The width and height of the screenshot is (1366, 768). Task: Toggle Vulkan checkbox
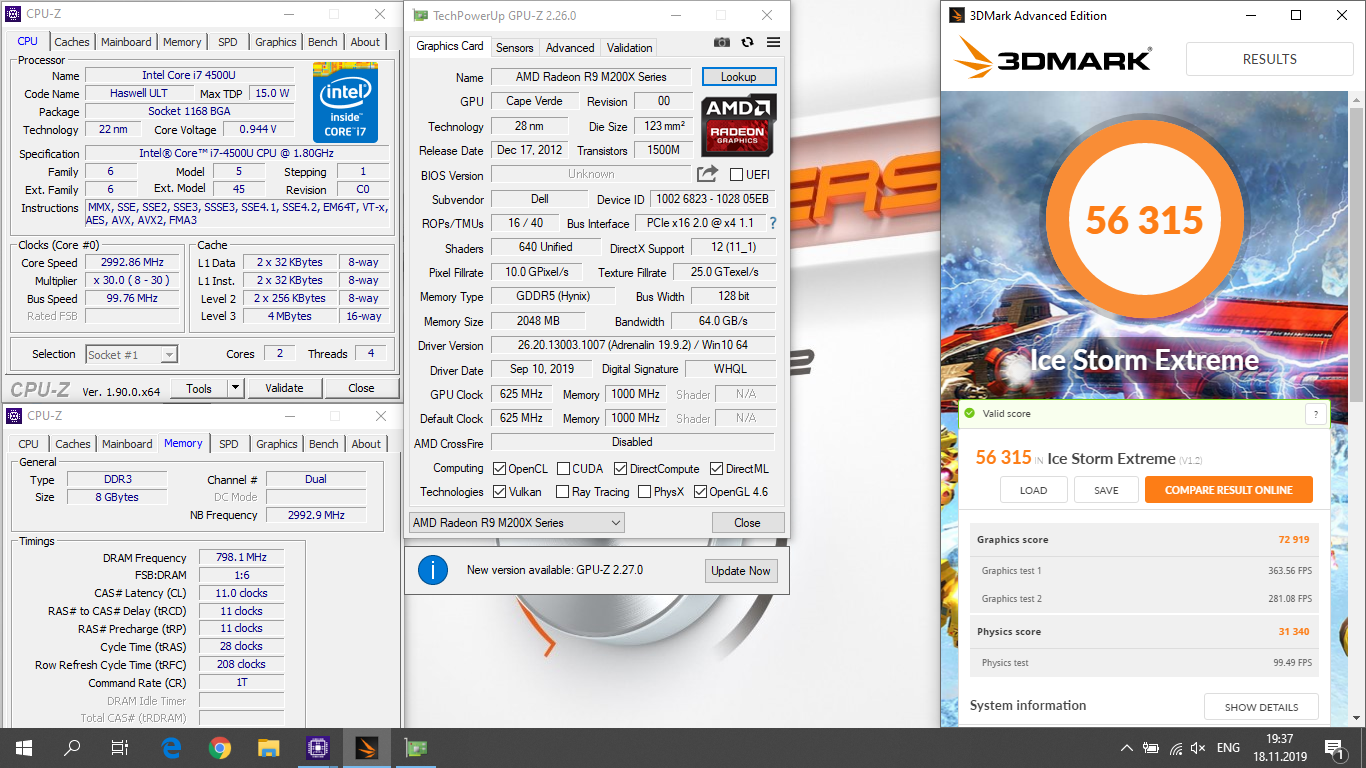[500, 492]
